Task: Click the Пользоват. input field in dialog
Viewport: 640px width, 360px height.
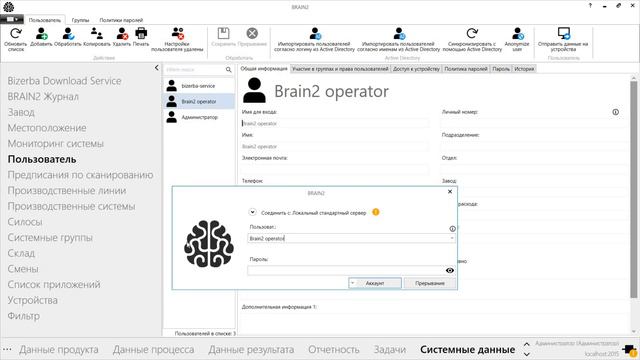Action: (348, 238)
